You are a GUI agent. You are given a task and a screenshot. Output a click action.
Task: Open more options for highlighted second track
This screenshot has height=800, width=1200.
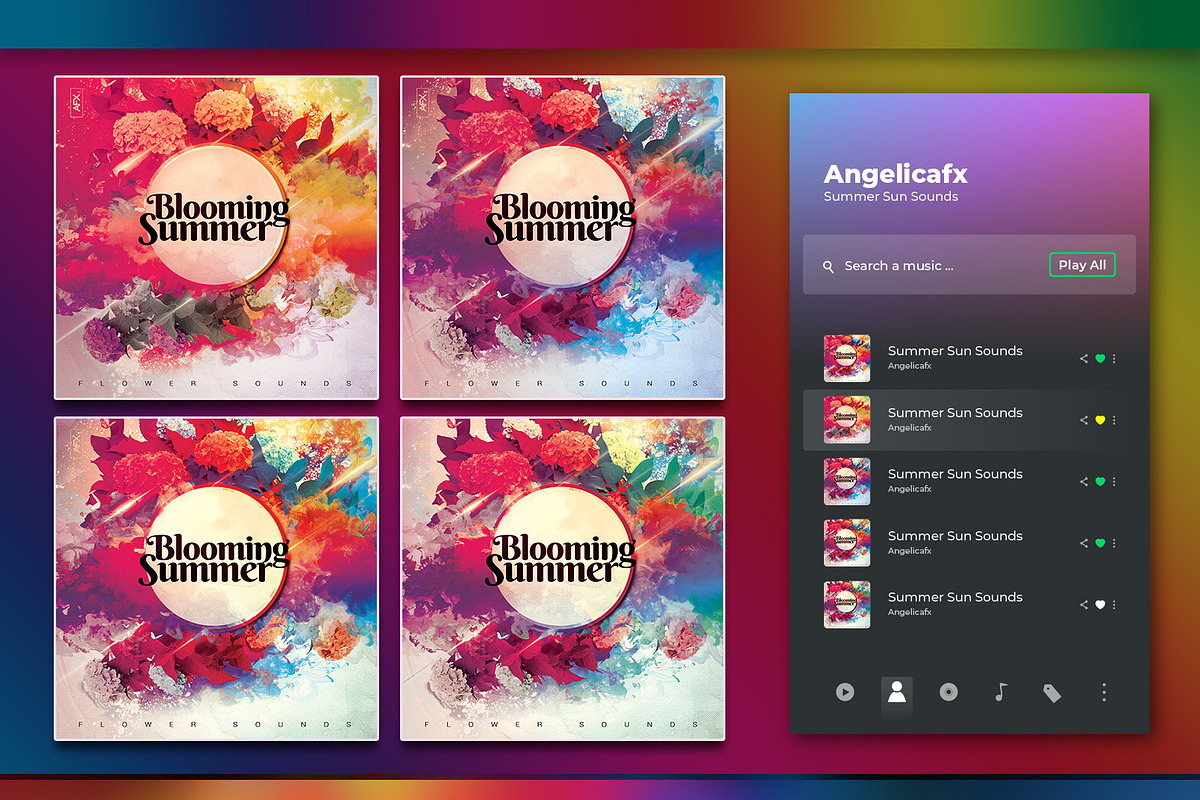1115,420
